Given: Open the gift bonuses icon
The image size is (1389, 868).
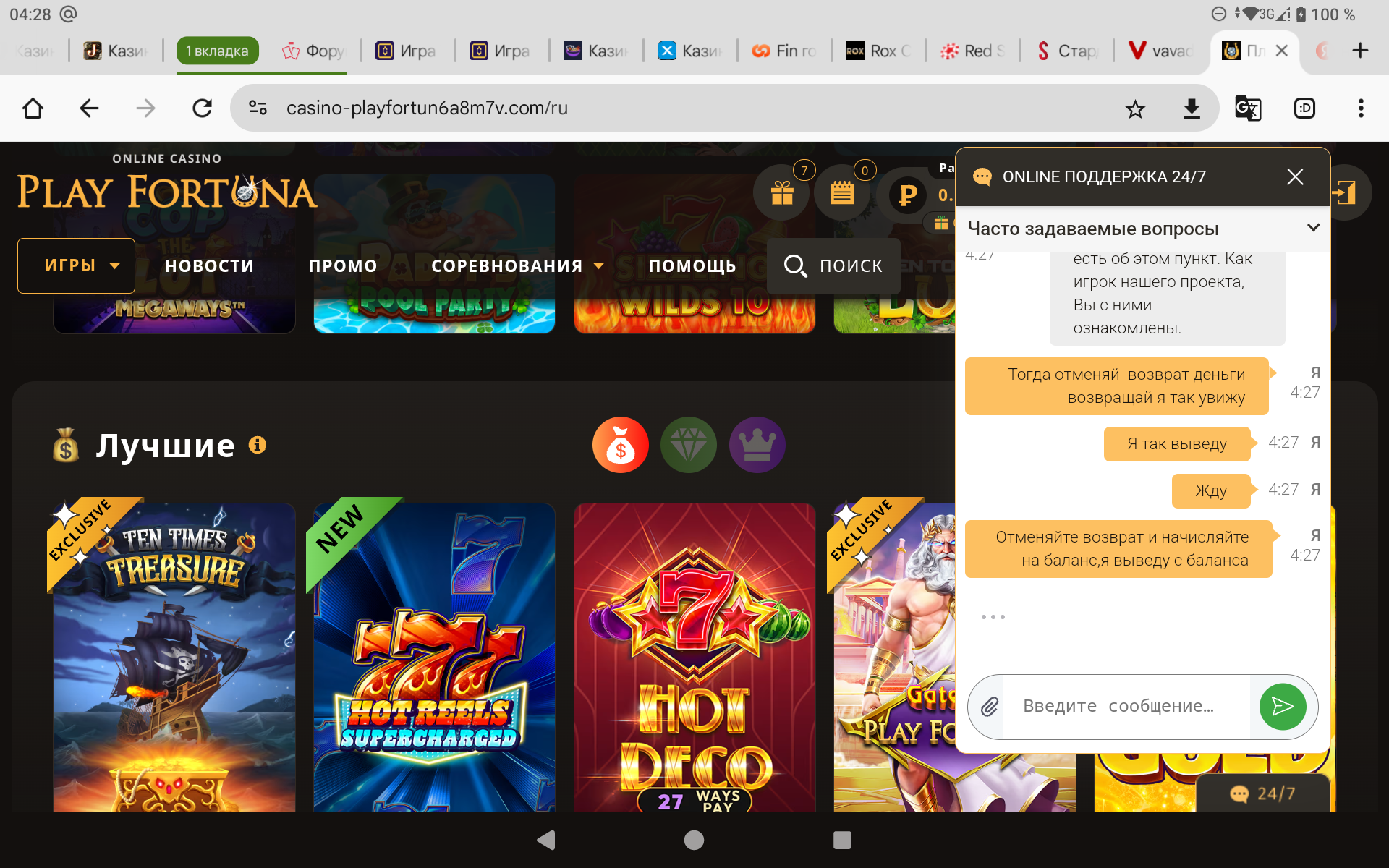Looking at the screenshot, I should point(782,193).
